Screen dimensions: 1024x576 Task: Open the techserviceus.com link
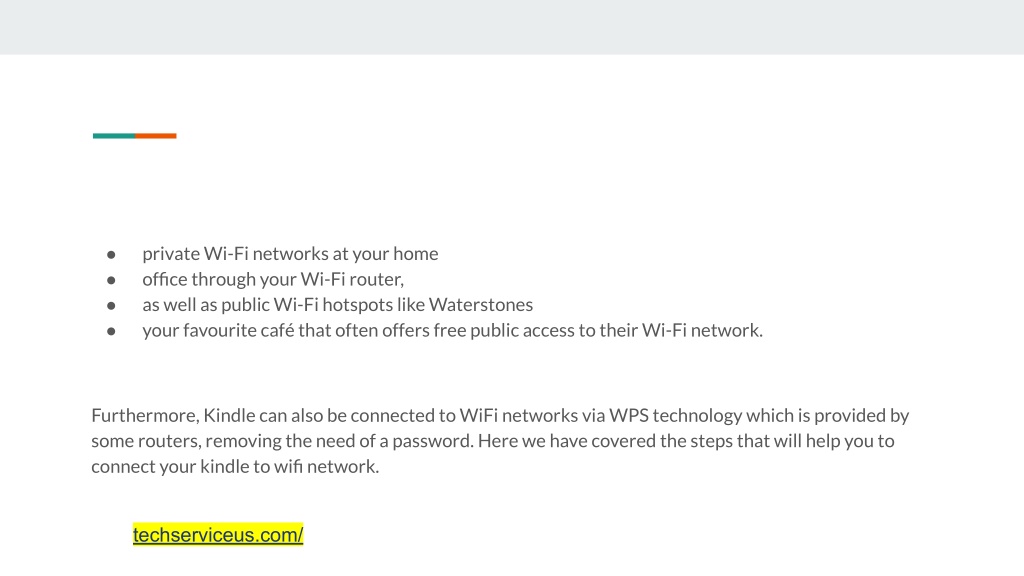[x=217, y=535]
